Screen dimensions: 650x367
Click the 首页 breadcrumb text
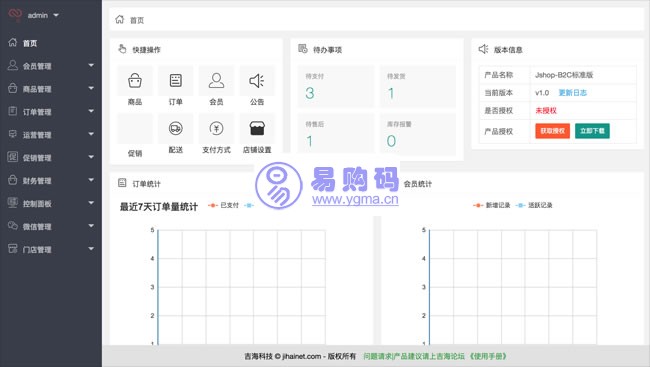click(137, 20)
